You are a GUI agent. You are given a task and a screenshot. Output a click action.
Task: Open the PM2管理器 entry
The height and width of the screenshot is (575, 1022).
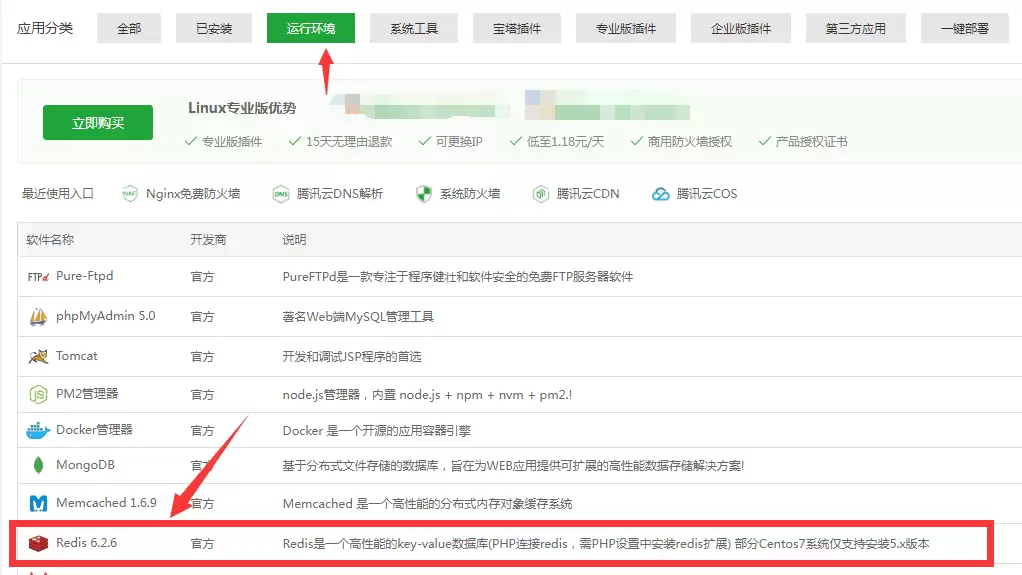[x=87, y=394]
